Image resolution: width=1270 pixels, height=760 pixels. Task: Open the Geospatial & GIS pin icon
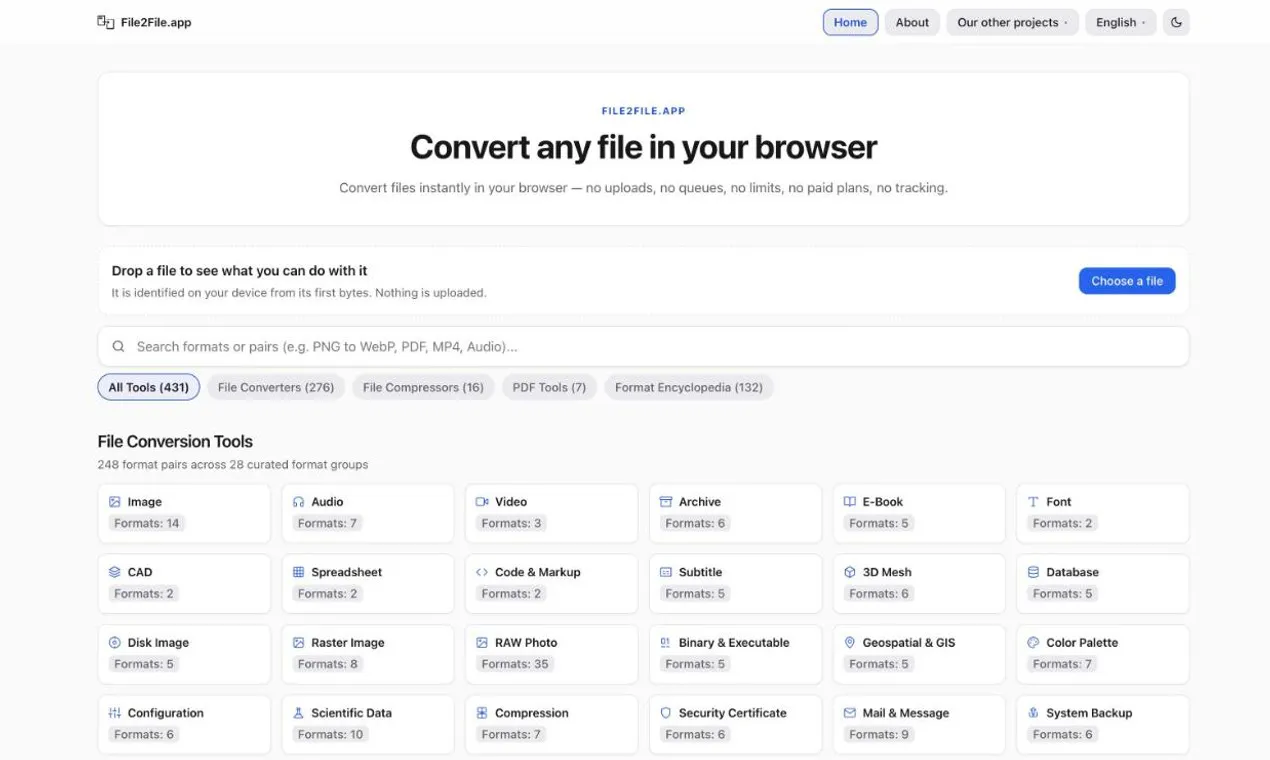(x=850, y=643)
